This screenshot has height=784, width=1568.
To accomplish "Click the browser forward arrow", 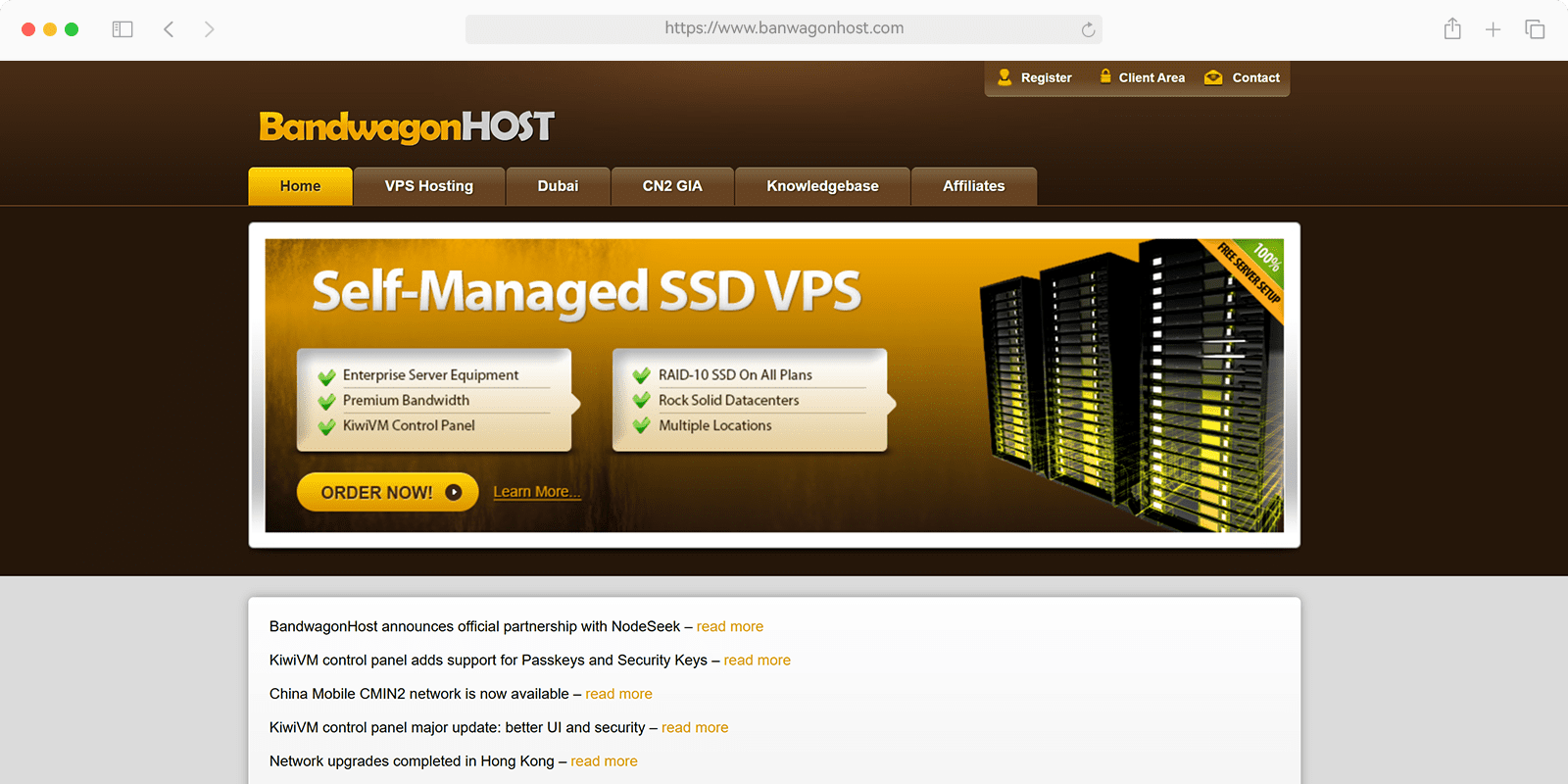I will 209,29.
